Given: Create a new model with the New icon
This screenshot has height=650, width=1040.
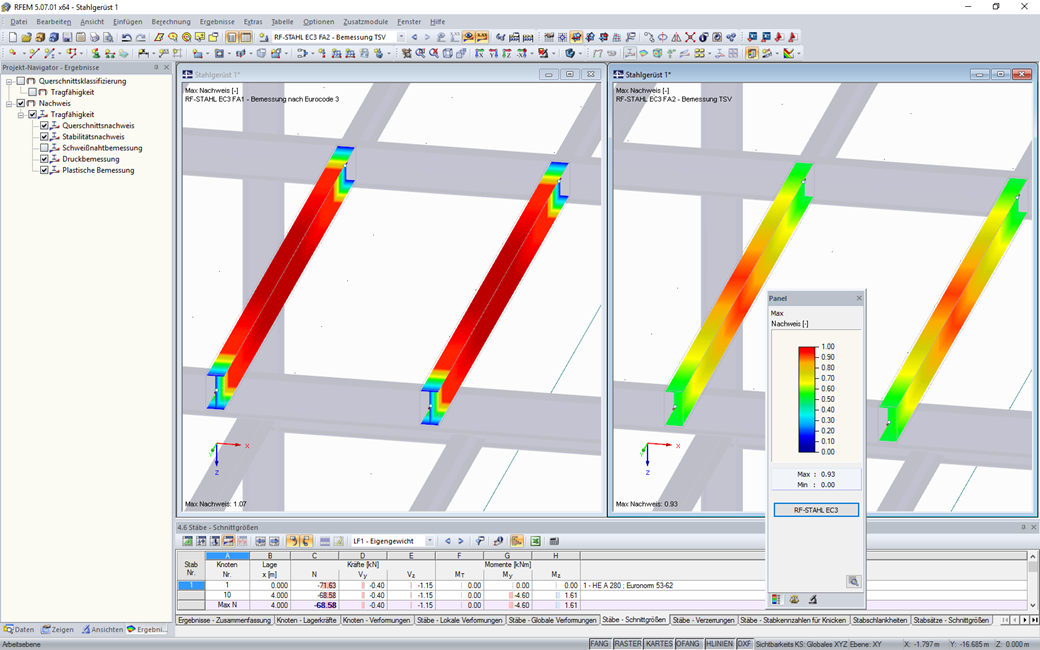Looking at the screenshot, I should point(13,38).
